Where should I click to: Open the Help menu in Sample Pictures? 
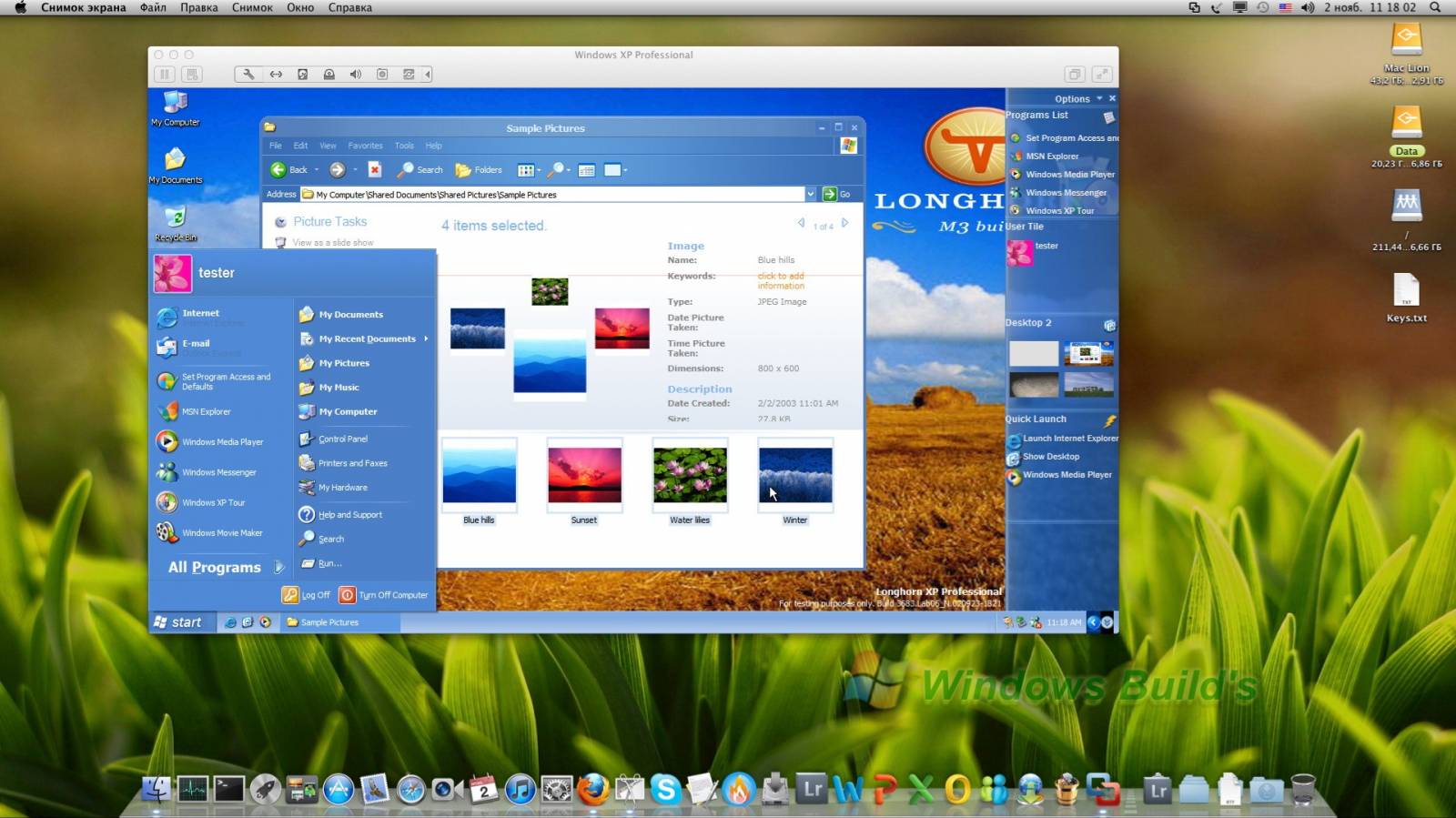point(434,146)
